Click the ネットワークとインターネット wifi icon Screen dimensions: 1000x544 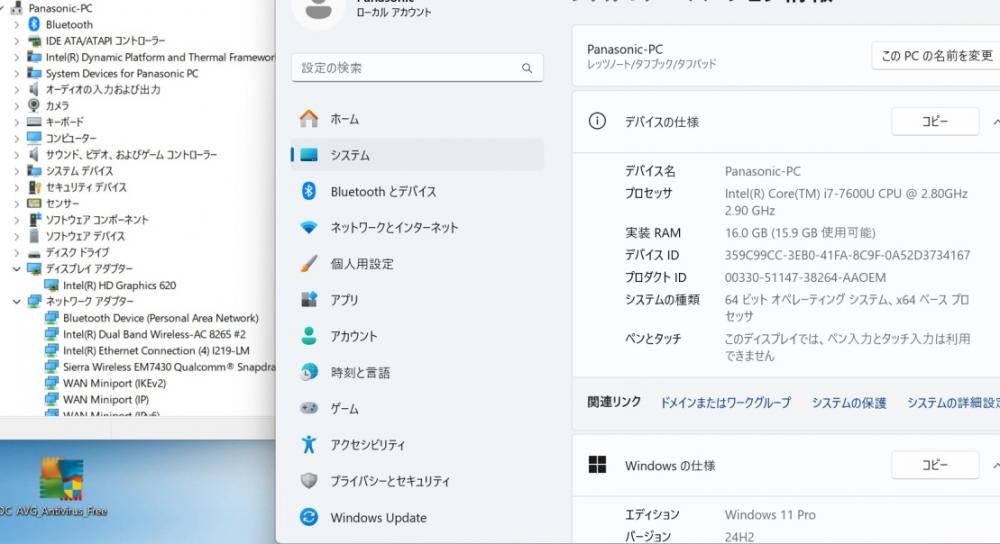[309, 227]
